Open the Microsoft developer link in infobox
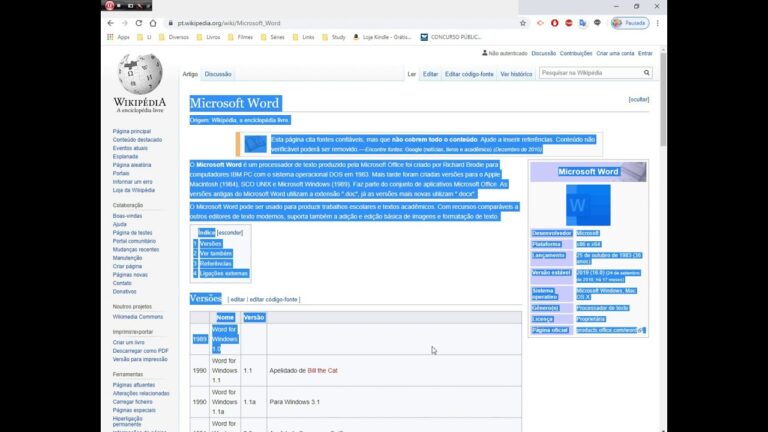The width and height of the screenshot is (768, 432). (x=587, y=233)
